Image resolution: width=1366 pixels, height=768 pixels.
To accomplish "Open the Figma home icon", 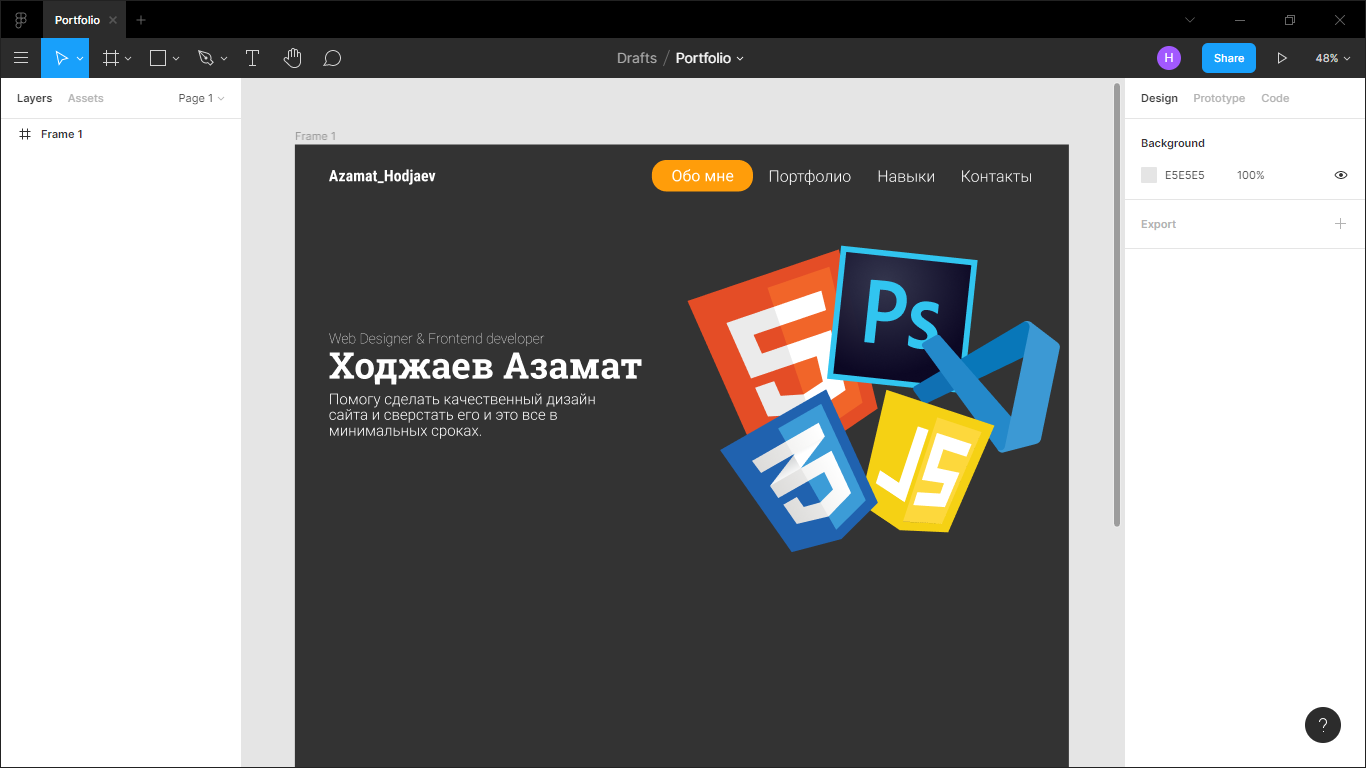I will (x=20, y=20).
